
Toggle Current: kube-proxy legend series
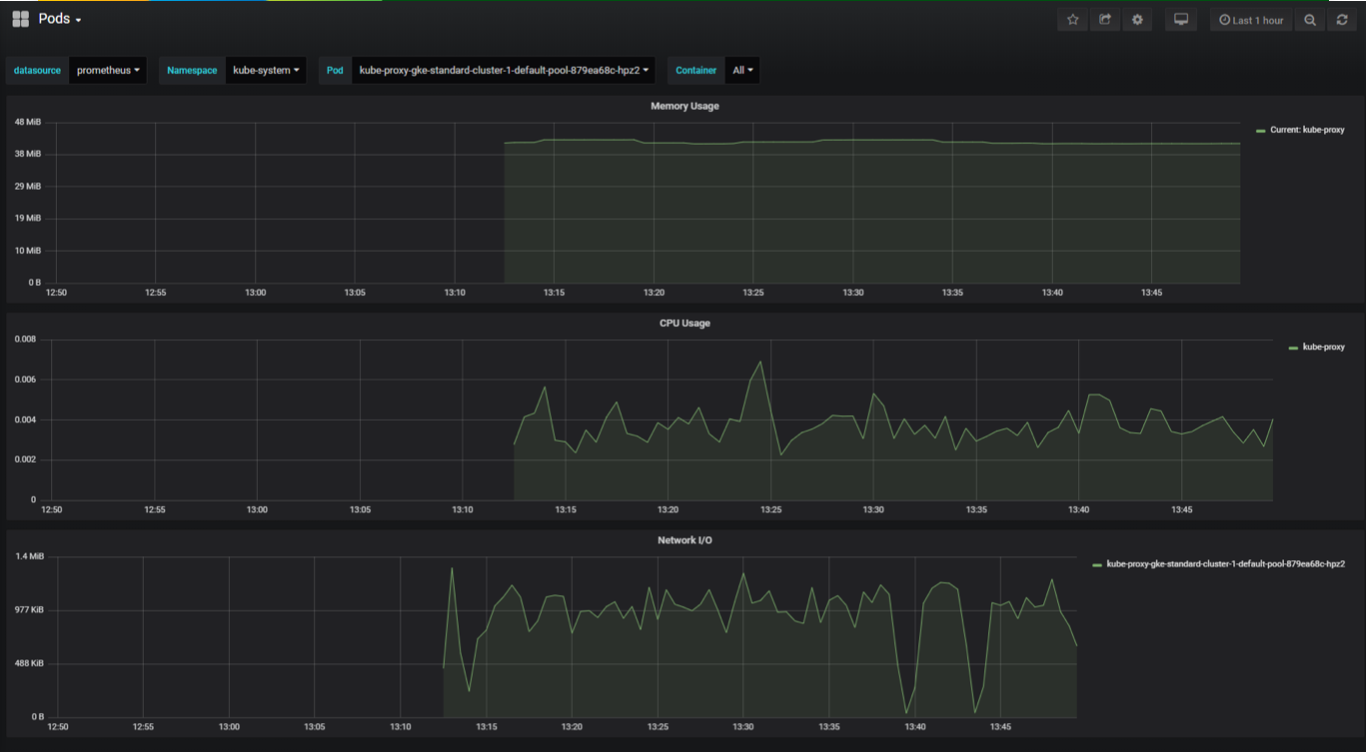[1307, 130]
